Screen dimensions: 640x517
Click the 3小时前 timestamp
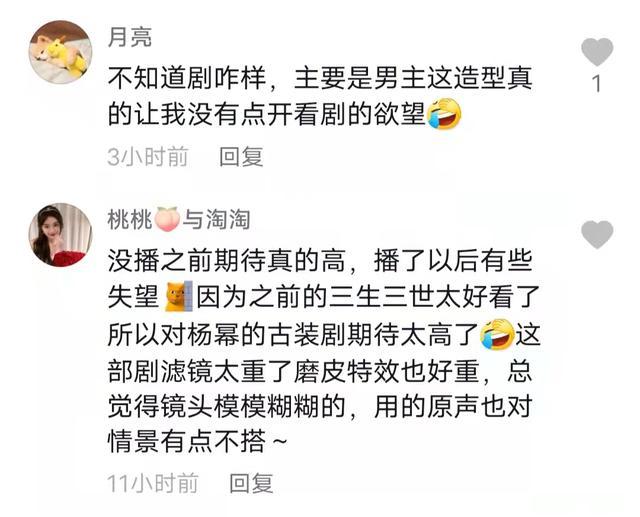pyautogui.click(x=147, y=157)
